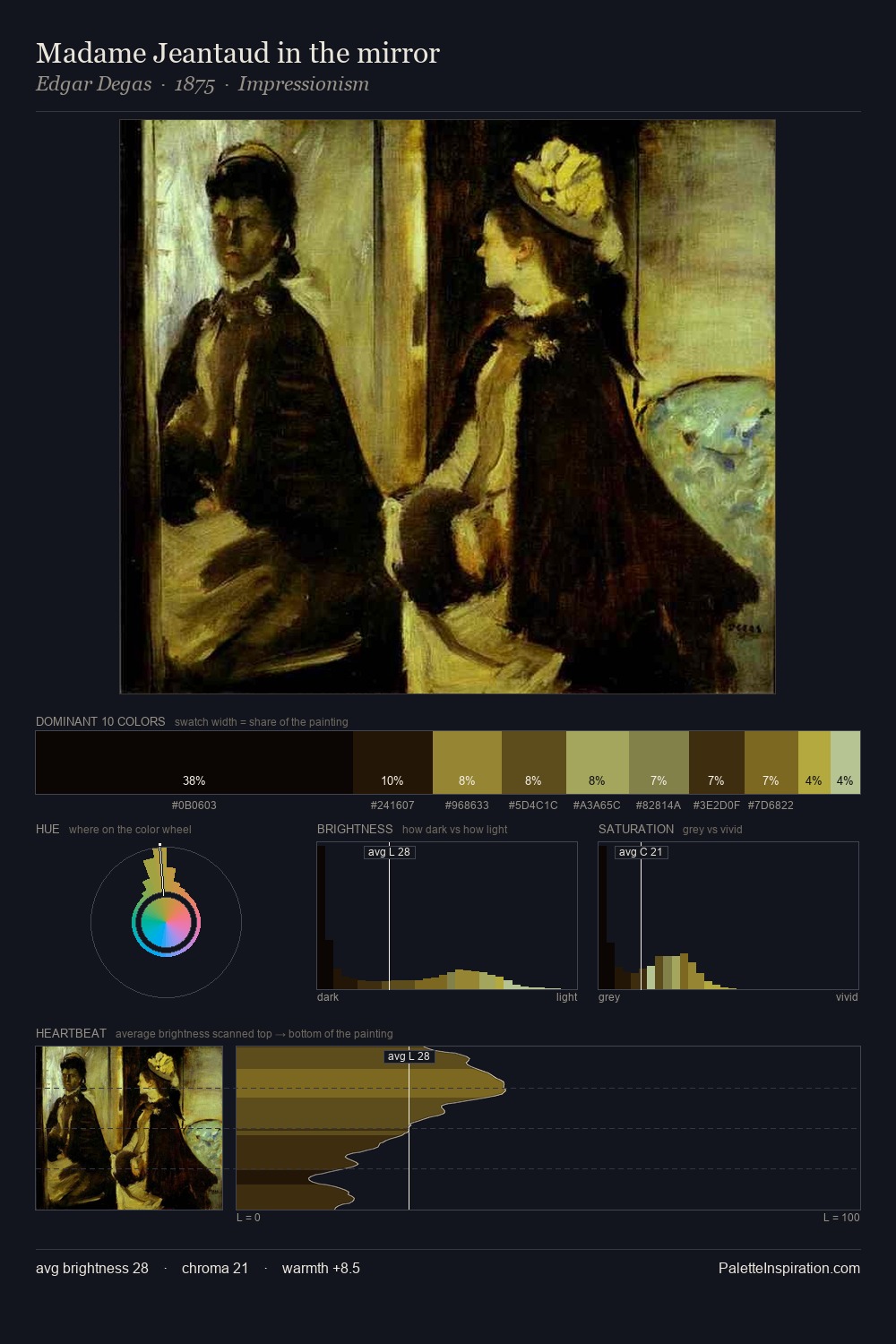Click the 'grey' axis label
Image resolution: width=896 pixels, height=1344 pixels.
609,997
